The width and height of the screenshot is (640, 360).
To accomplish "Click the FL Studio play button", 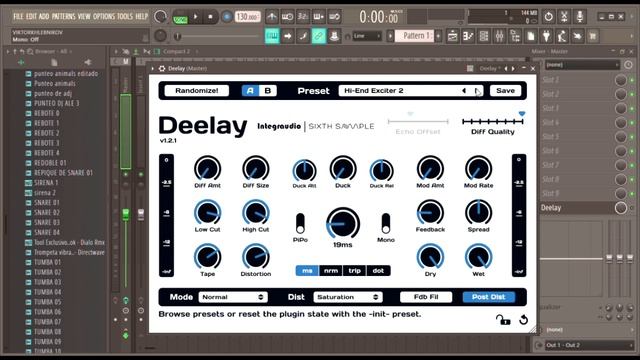I will click(x=196, y=17).
